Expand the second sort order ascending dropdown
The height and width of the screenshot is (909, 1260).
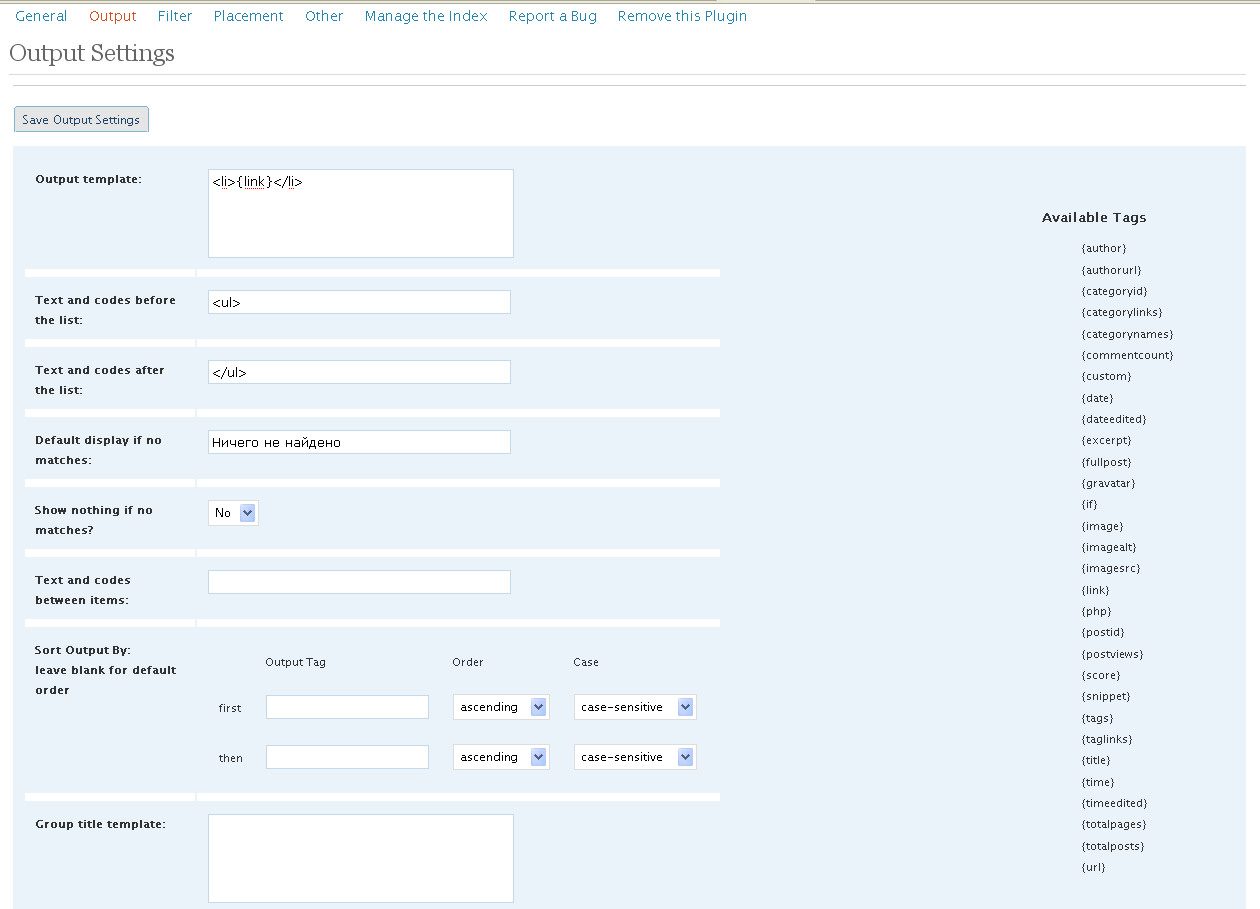pos(501,757)
